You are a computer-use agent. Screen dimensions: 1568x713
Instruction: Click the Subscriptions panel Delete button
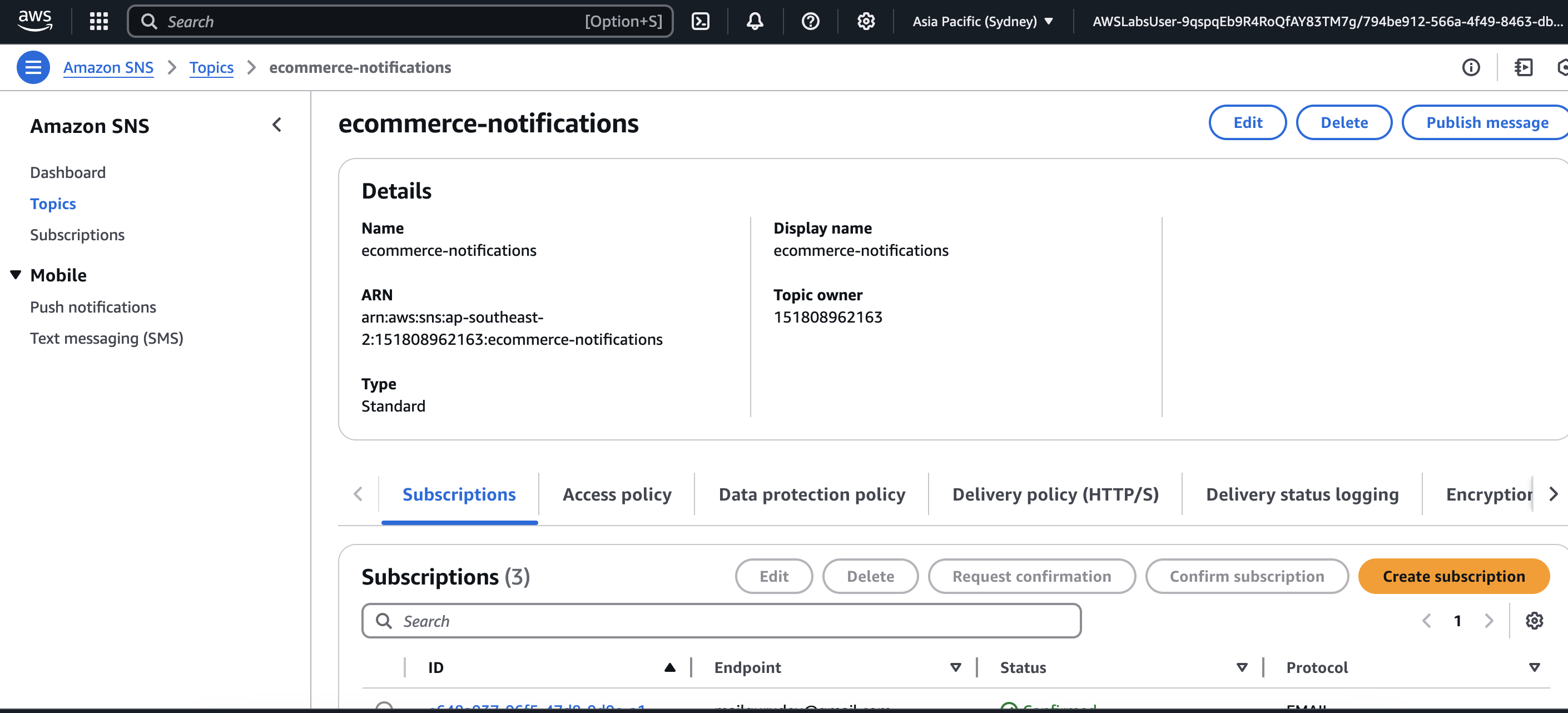coord(870,576)
